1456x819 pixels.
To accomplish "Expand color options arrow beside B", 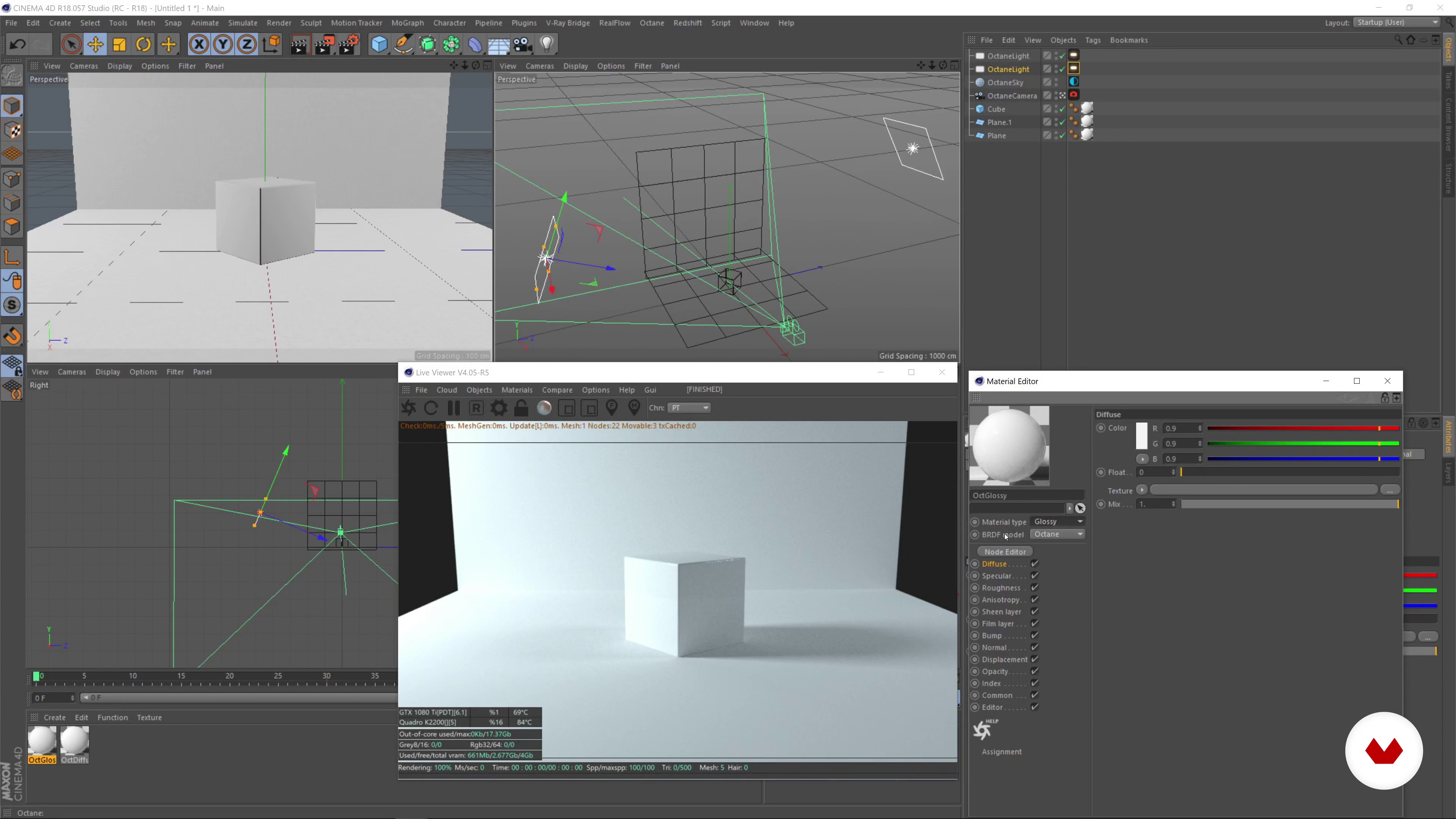I will [x=1142, y=458].
